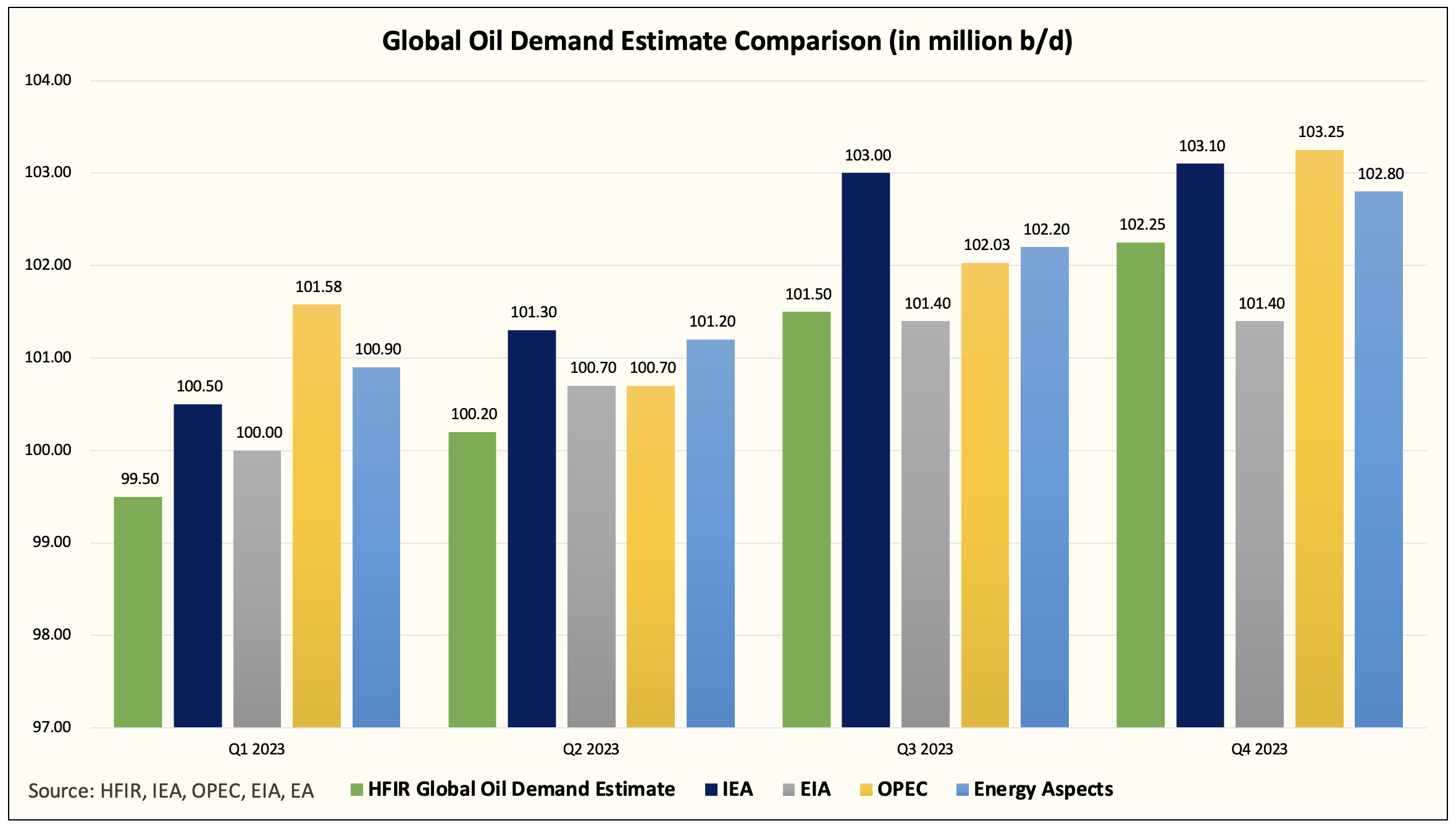The height and width of the screenshot is (831, 1456).
Task: Select the Q3 2023 IEA bar at 103.00
Action: 866,450
